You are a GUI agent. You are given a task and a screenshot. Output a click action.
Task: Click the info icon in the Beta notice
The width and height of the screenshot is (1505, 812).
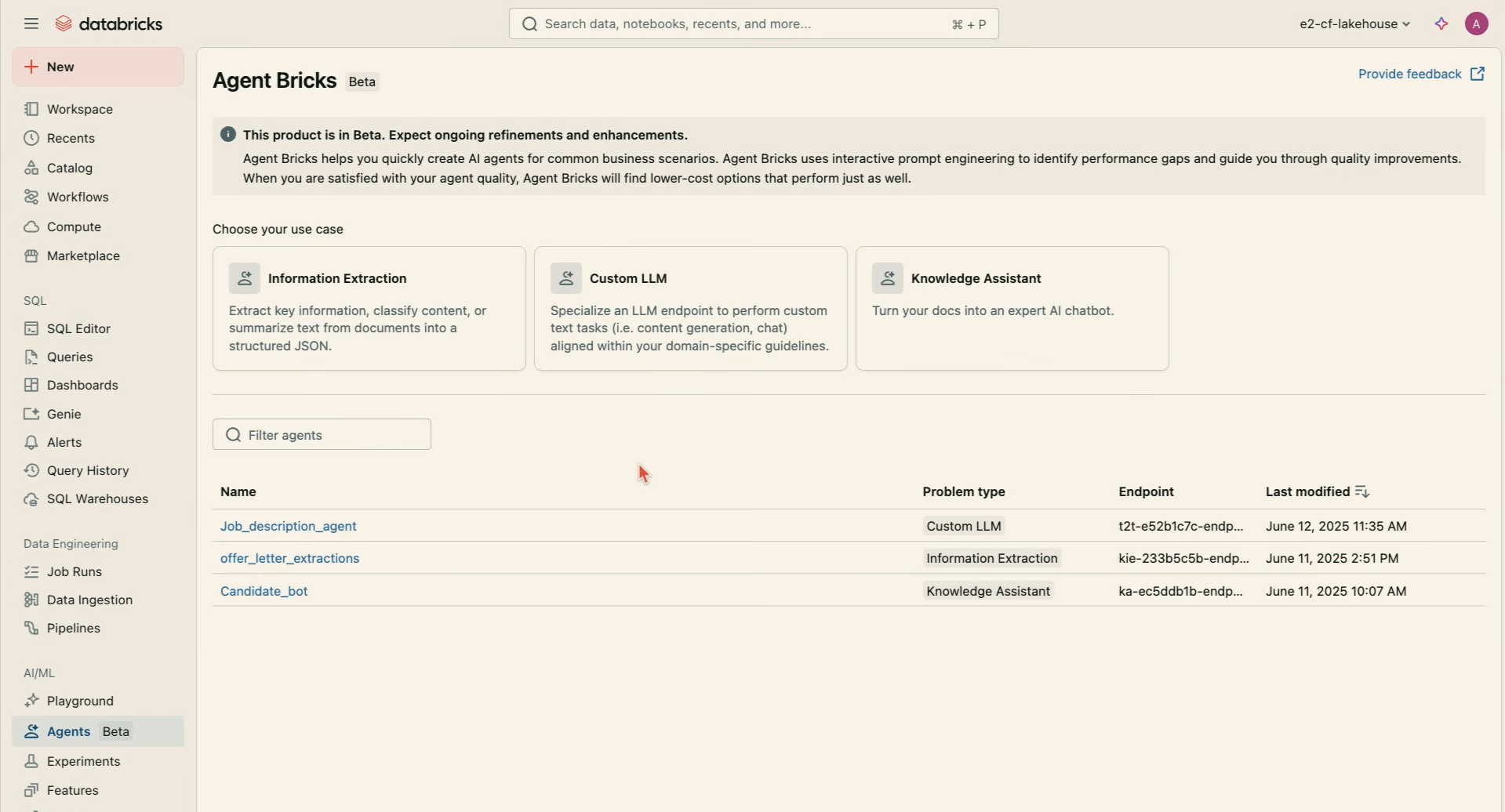click(x=228, y=135)
